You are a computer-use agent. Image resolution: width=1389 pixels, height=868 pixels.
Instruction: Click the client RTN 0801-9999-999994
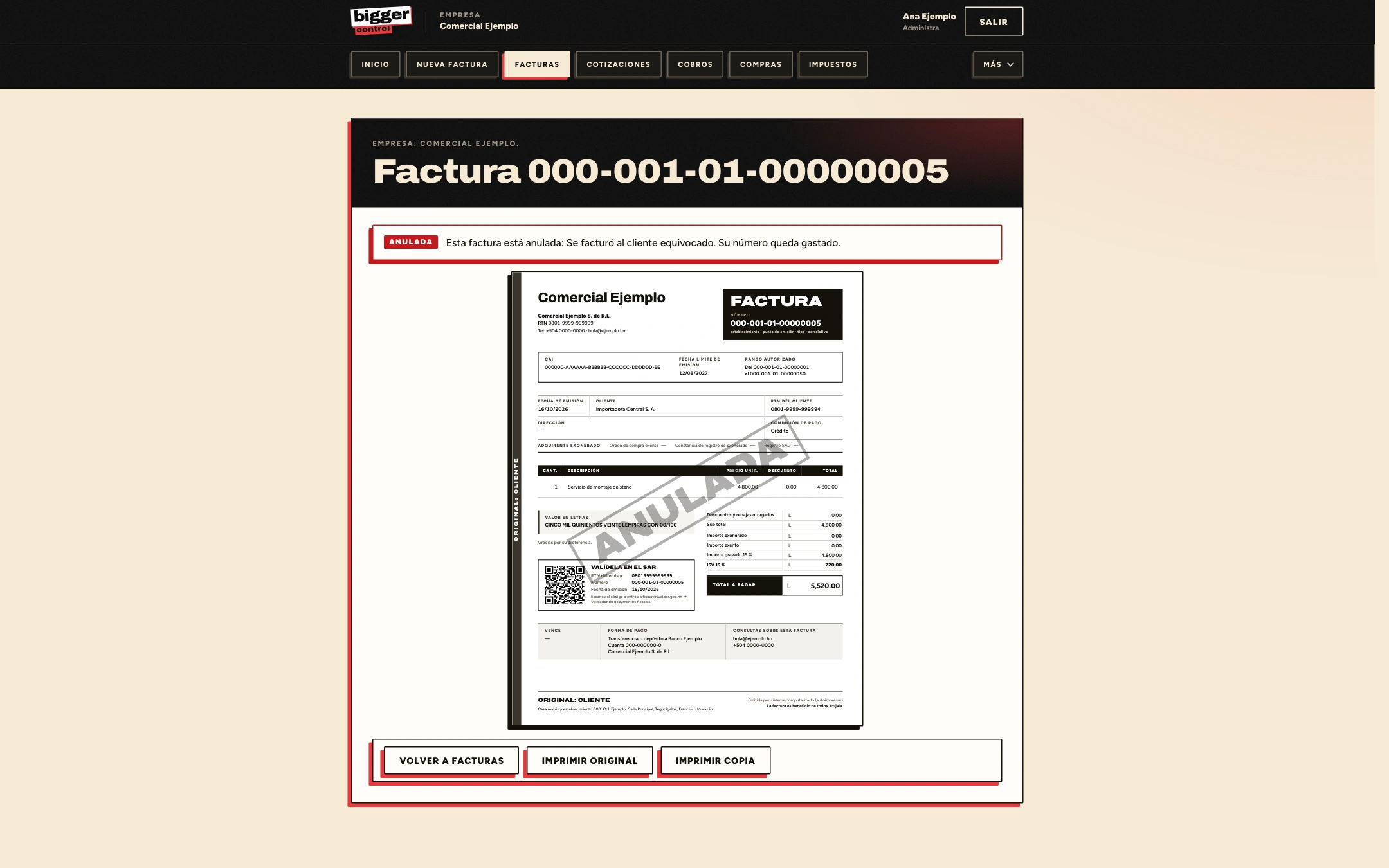pos(795,409)
